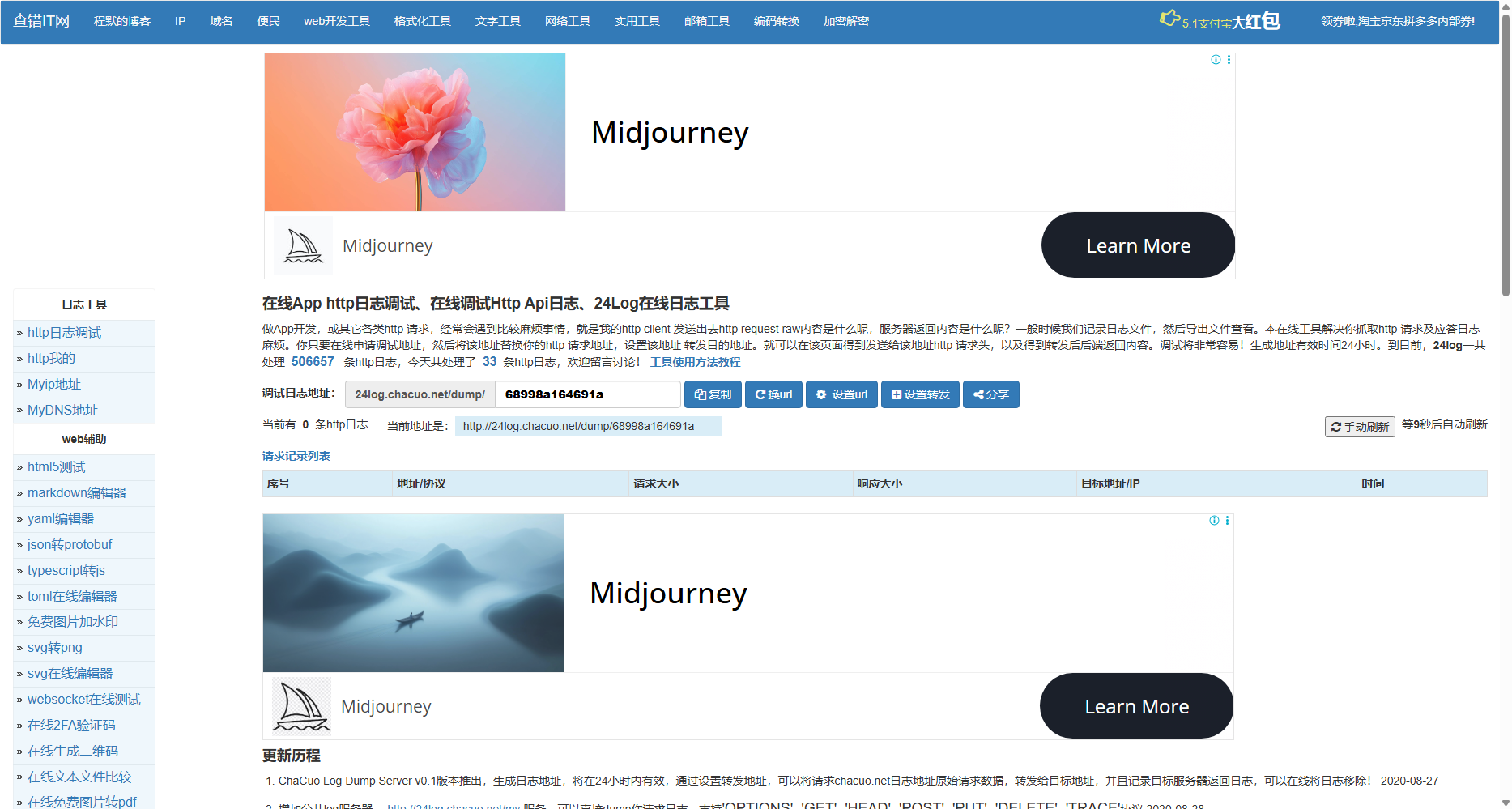Open the 网络工具 menu

click(x=568, y=21)
